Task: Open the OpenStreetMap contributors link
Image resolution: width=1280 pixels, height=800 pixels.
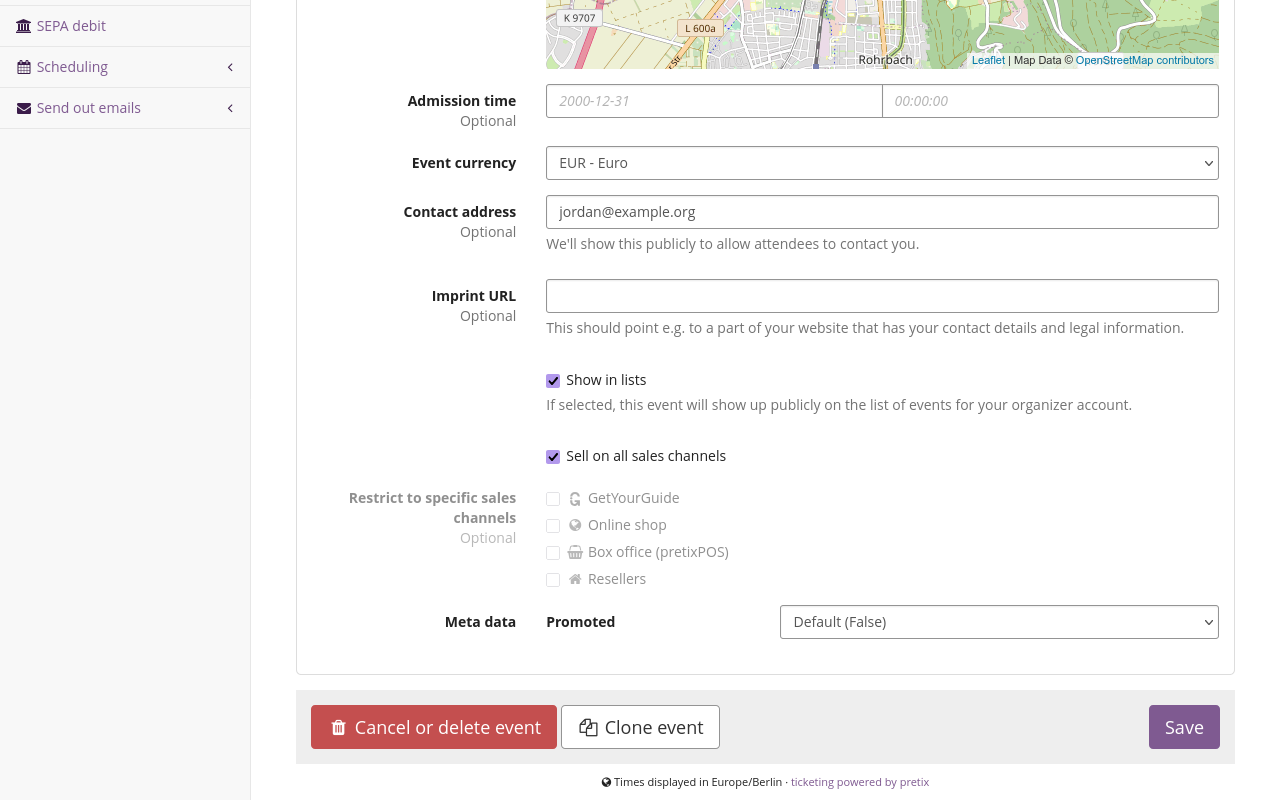Action: [x=1144, y=59]
